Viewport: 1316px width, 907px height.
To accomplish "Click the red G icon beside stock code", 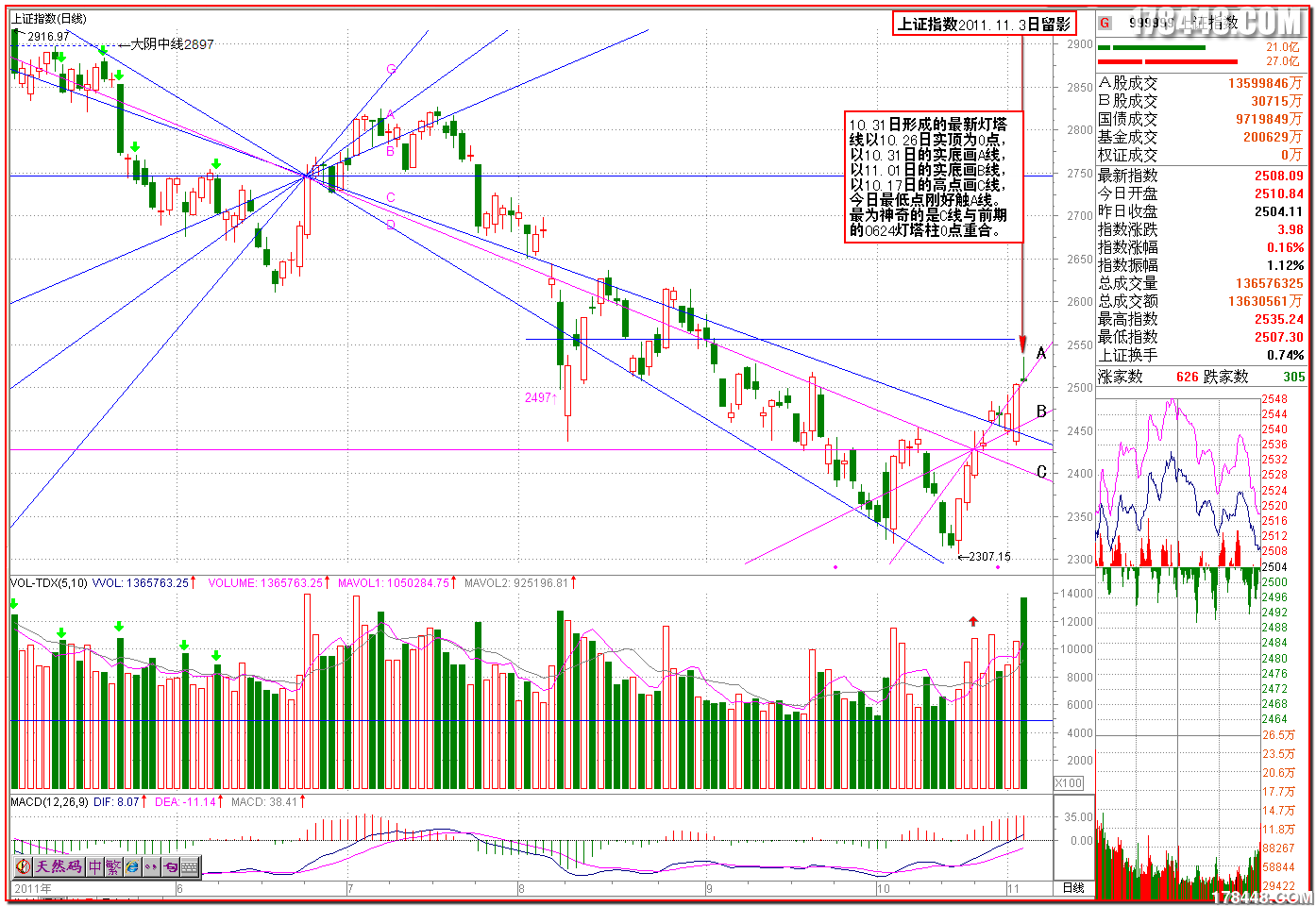I will (1105, 24).
